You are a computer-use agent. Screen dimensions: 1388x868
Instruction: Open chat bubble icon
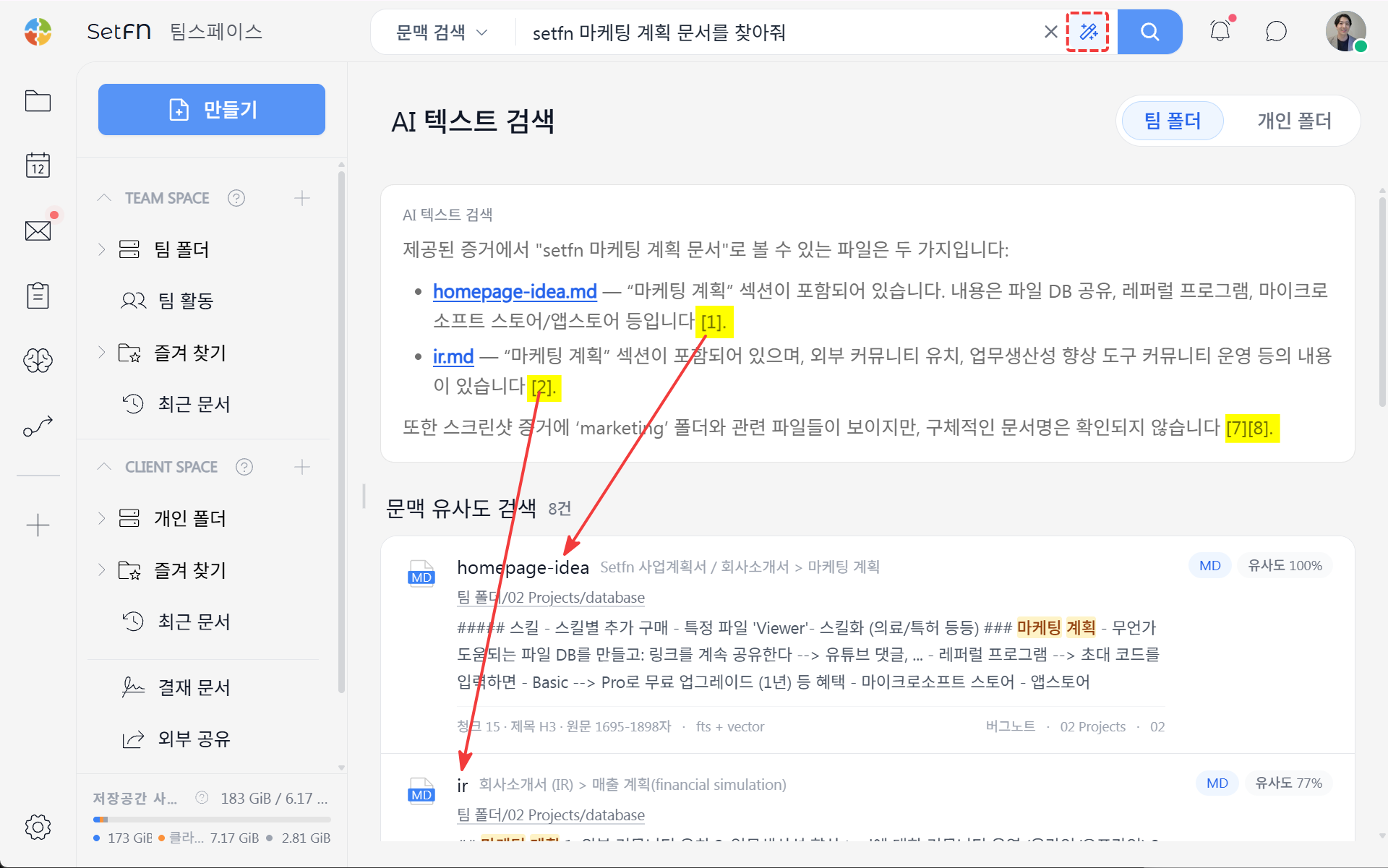(1276, 32)
